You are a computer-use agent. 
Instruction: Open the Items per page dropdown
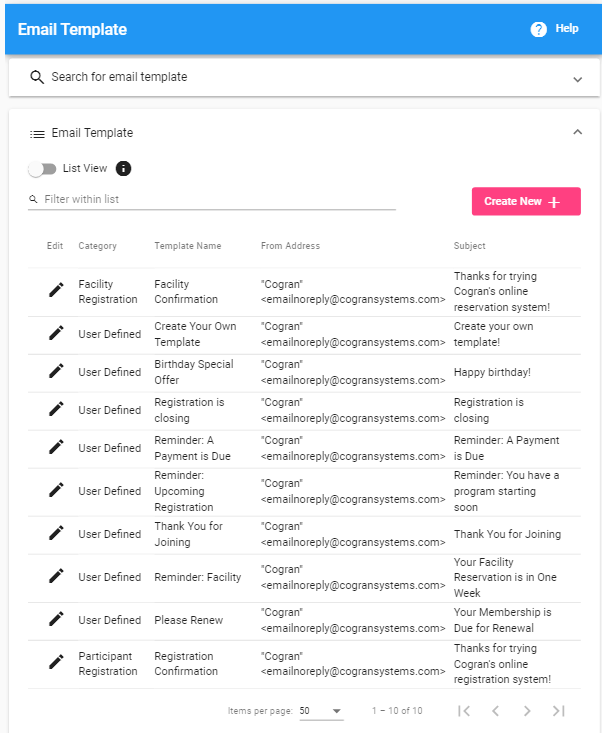tap(322, 711)
